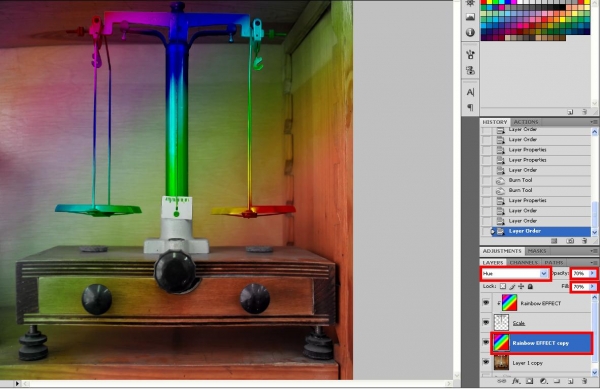Image resolution: width=600 pixels, height=389 pixels.
Task: Select the last Burn Tool history state
Action: tap(520, 190)
